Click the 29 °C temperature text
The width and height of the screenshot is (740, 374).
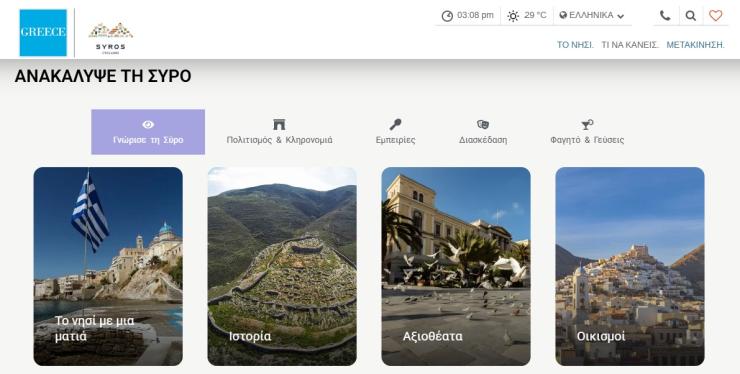(535, 15)
